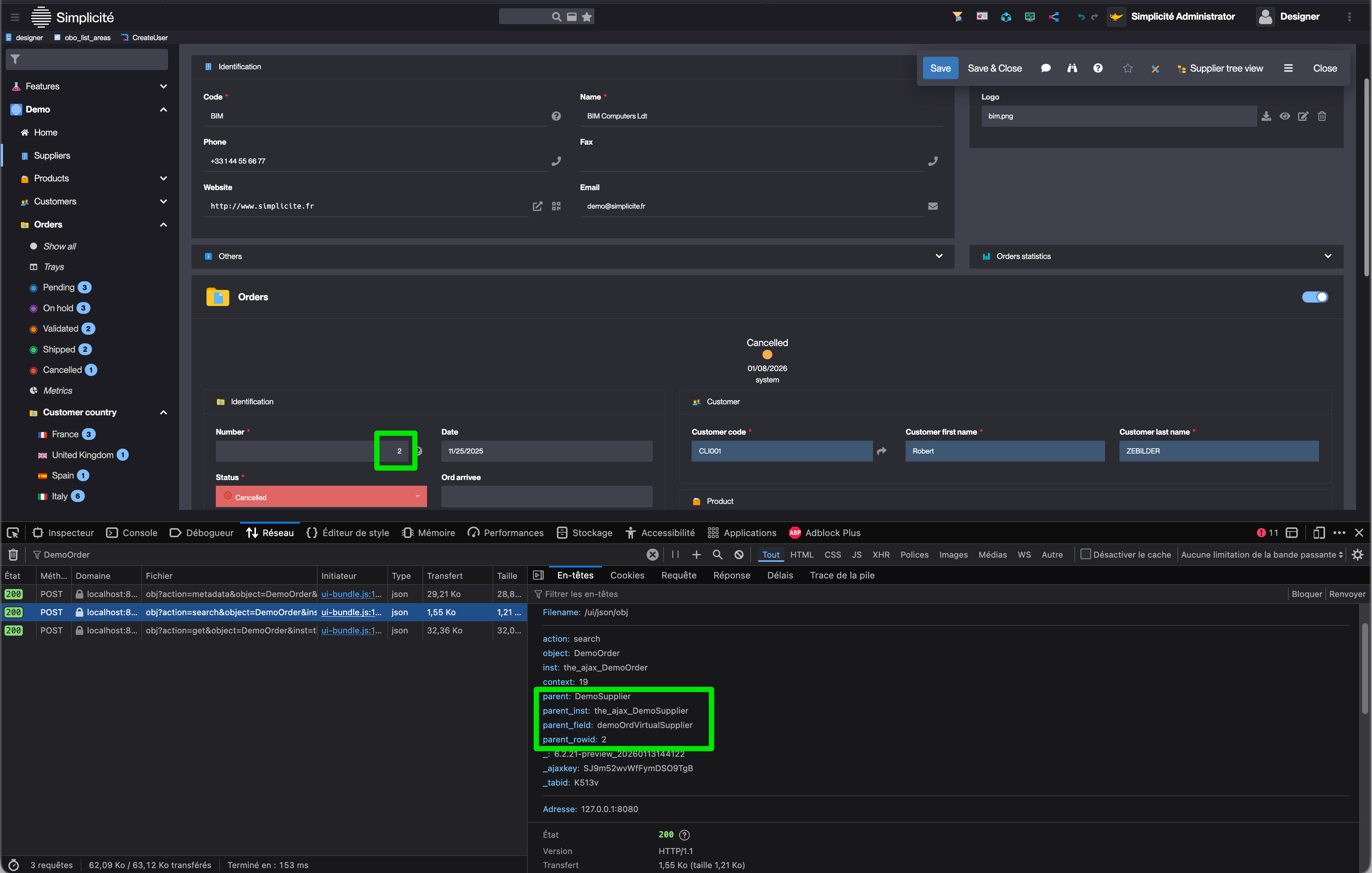Open the Réponse tab in request details
1372x873 pixels.
pos(731,575)
